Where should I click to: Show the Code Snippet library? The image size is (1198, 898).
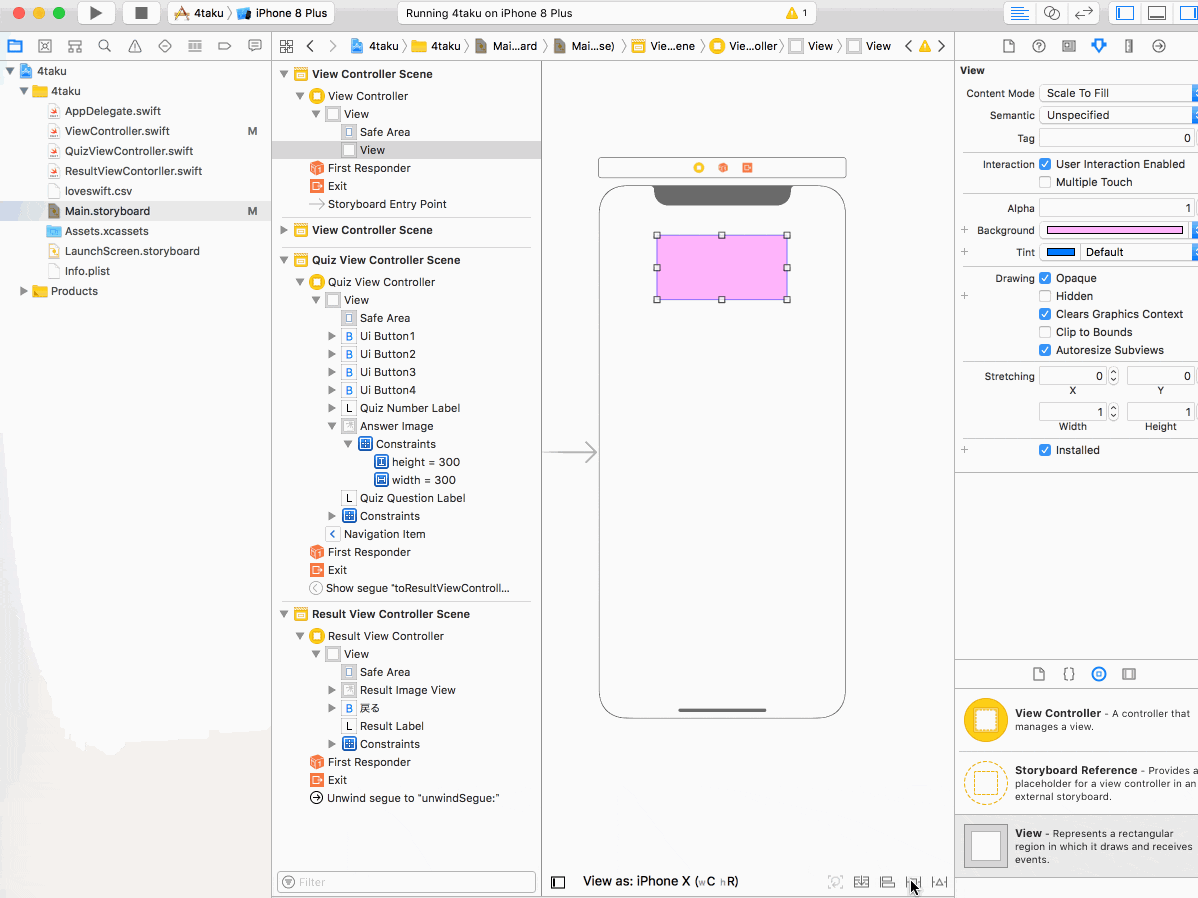click(1069, 673)
